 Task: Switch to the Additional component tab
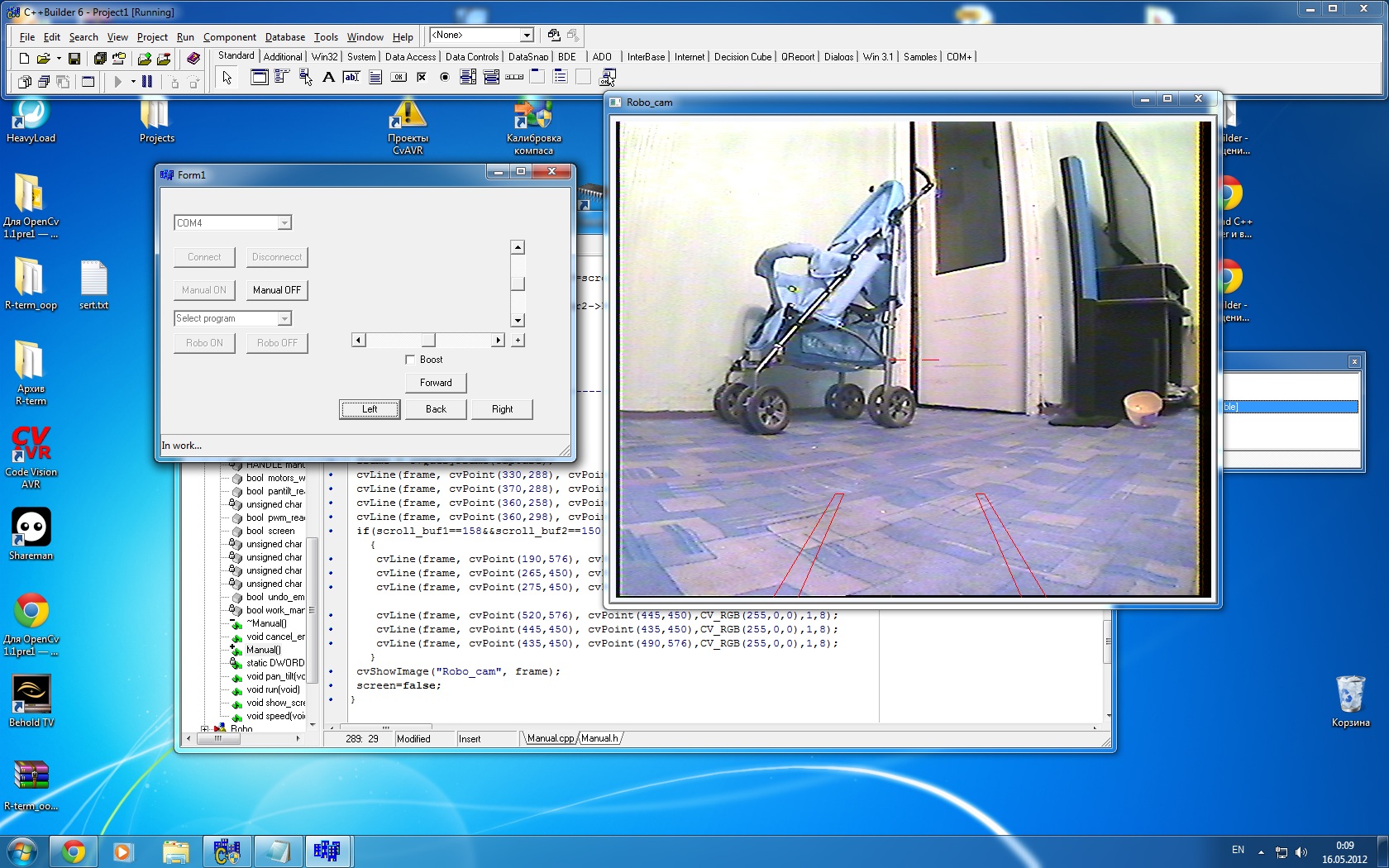tap(283, 57)
